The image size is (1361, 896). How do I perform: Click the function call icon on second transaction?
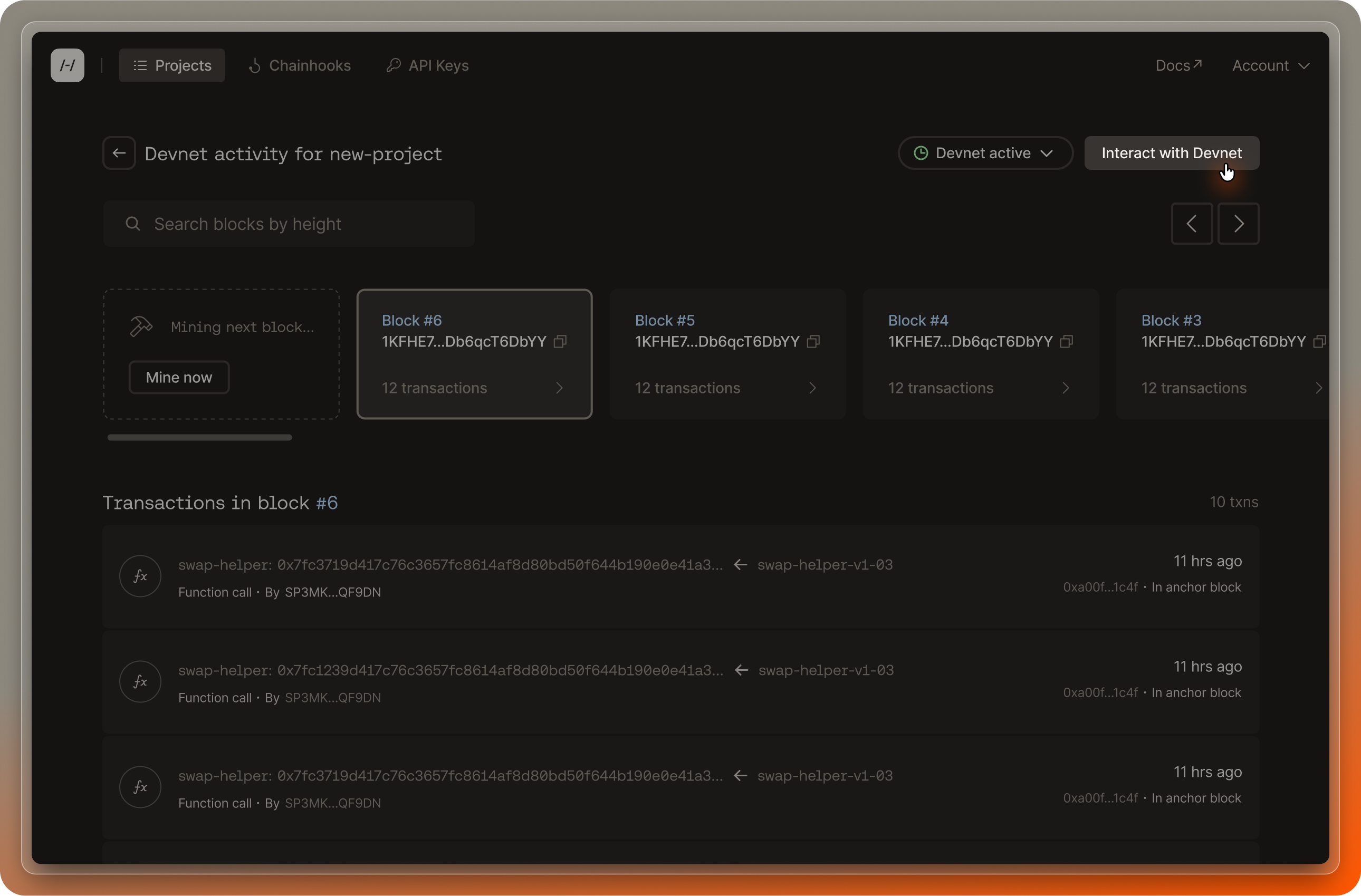point(140,681)
